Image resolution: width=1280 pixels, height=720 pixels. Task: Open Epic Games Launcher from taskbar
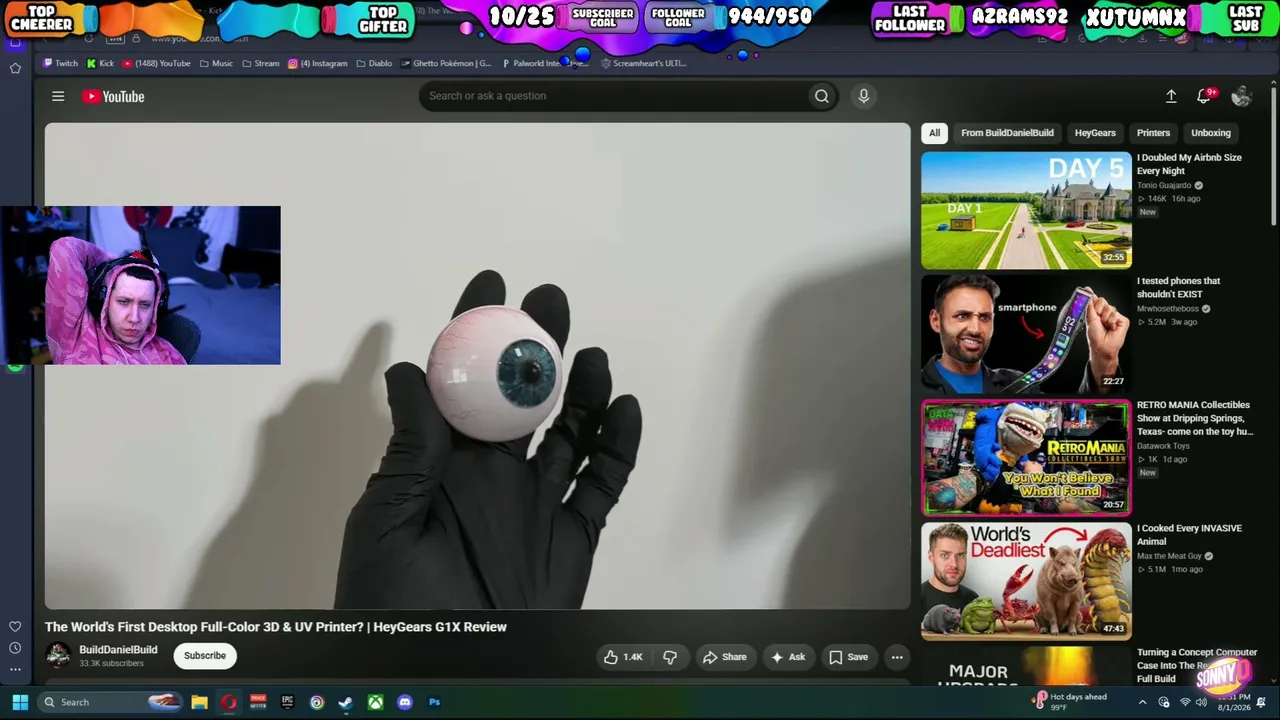[288, 702]
